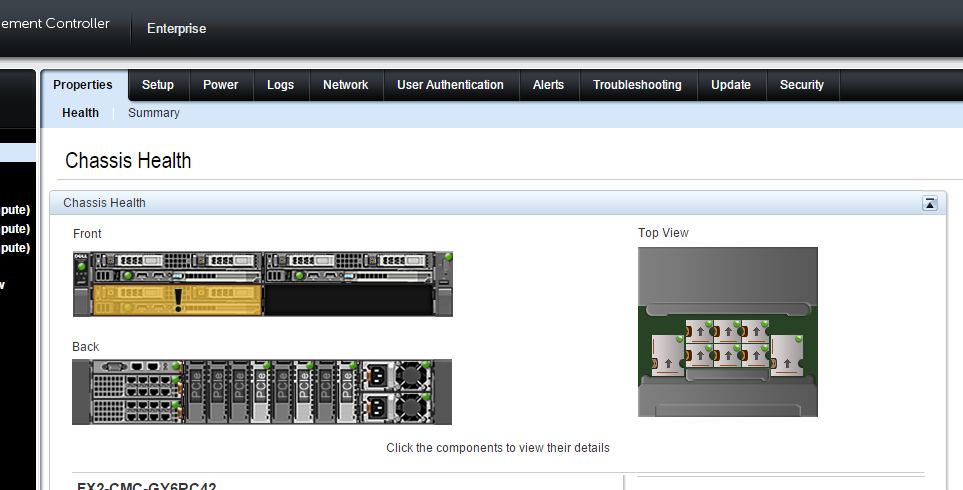Viewport: 963px width, 490px height.
Task: Open the Security tab
Action: pyautogui.click(x=802, y=85)
